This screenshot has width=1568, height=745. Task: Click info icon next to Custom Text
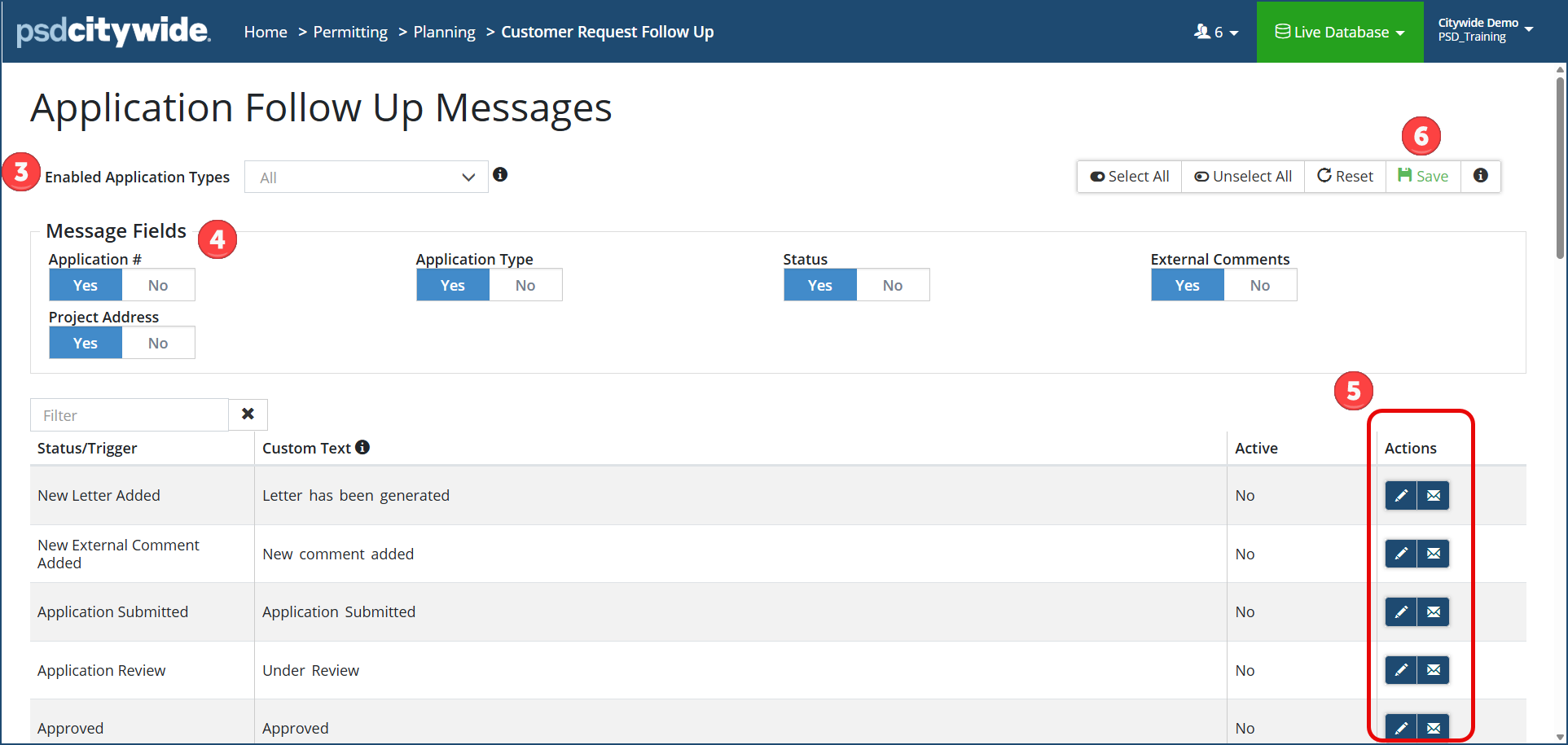coord(362,447)
